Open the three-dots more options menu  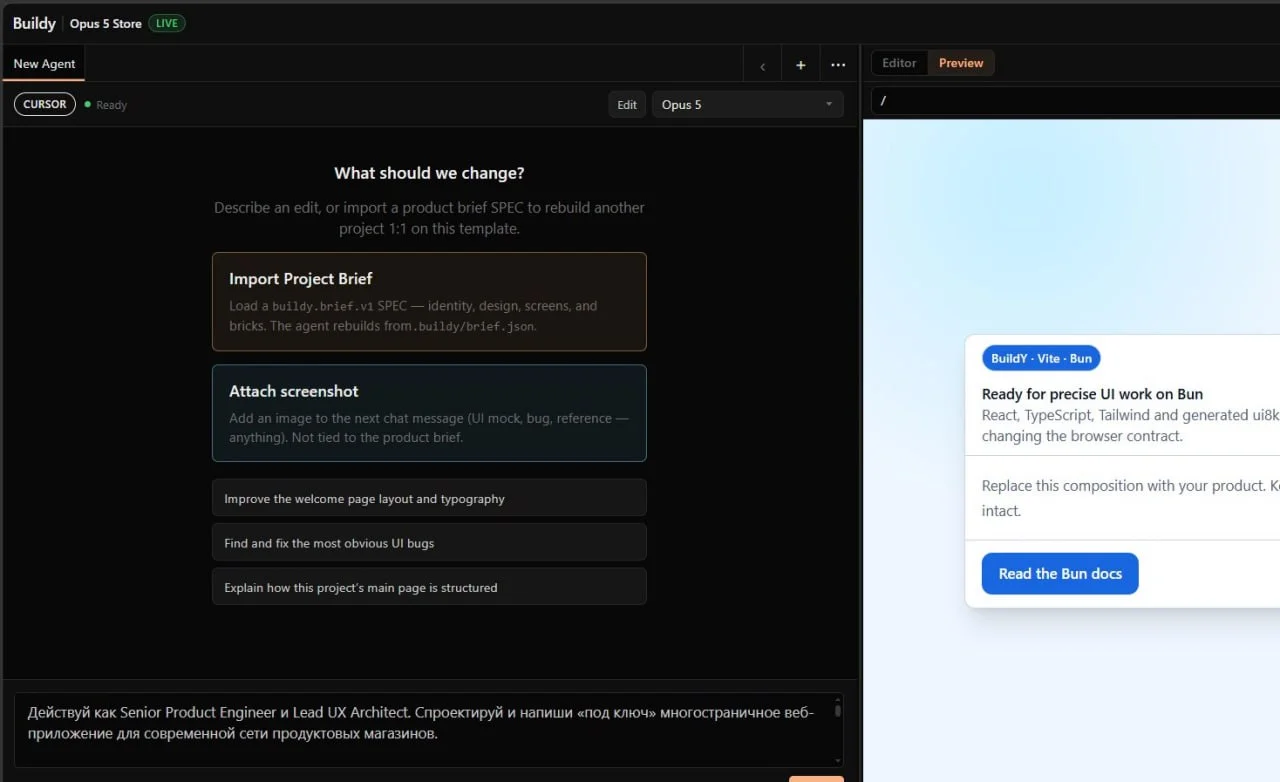(x=838, y=65)
